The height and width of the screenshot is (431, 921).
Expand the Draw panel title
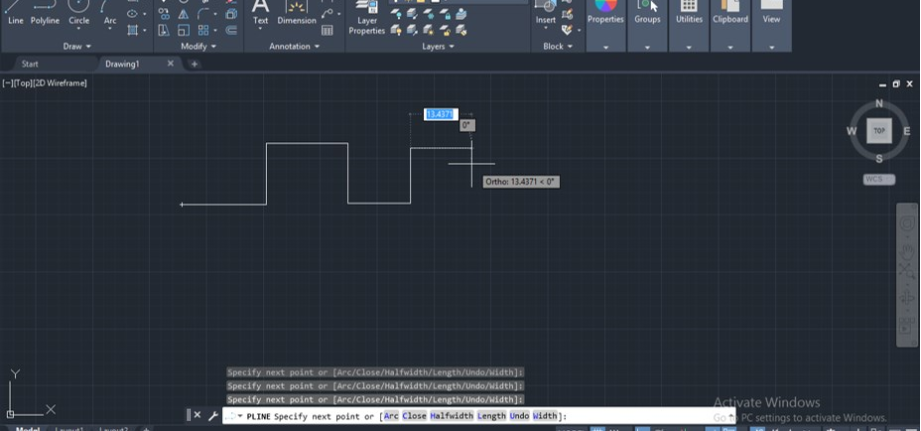pyautogui.click(x=77, y=46)
